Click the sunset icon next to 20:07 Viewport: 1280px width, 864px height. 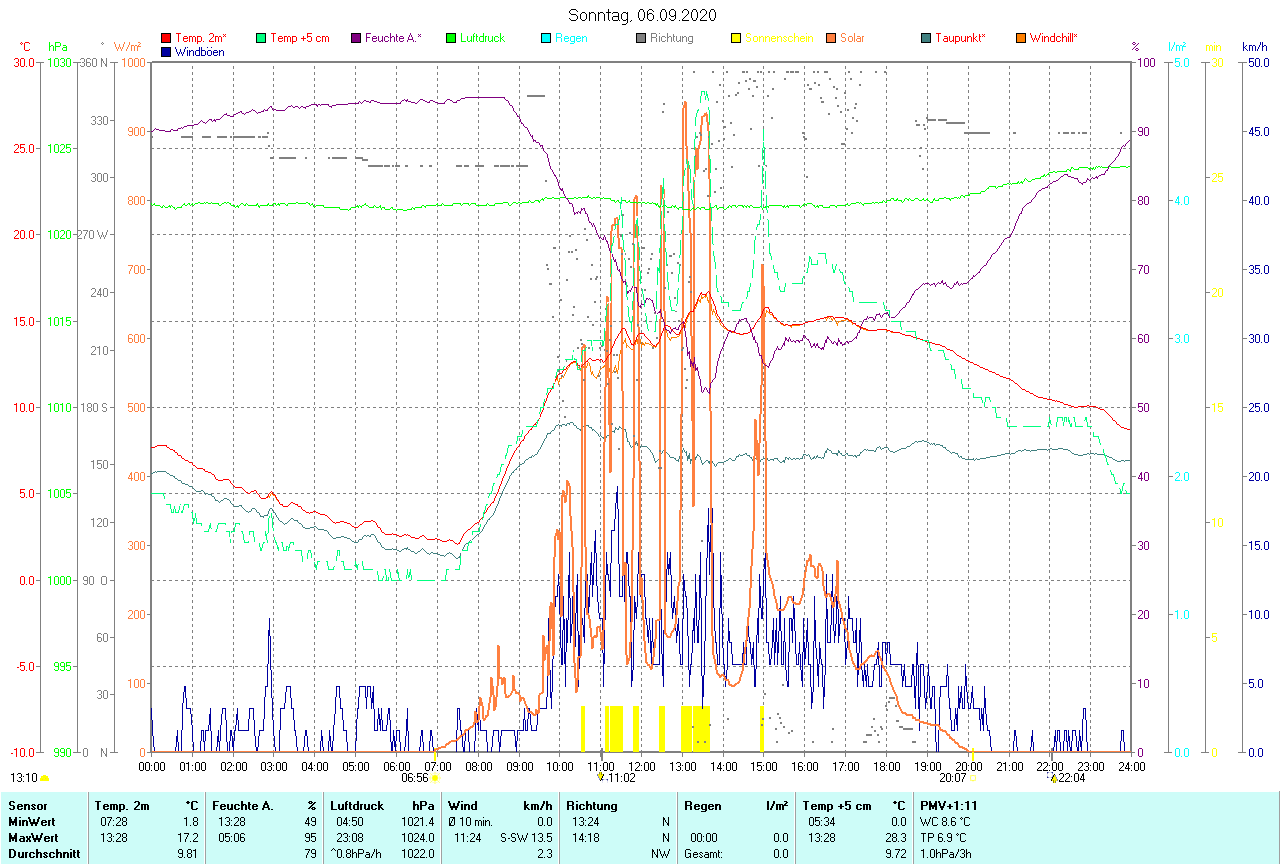pos(972,777)
